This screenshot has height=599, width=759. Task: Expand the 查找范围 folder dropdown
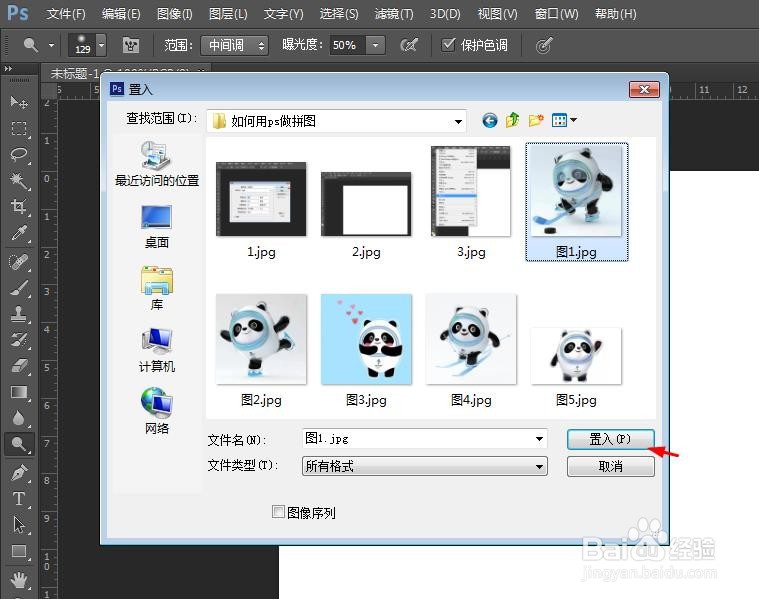(458, 121)
